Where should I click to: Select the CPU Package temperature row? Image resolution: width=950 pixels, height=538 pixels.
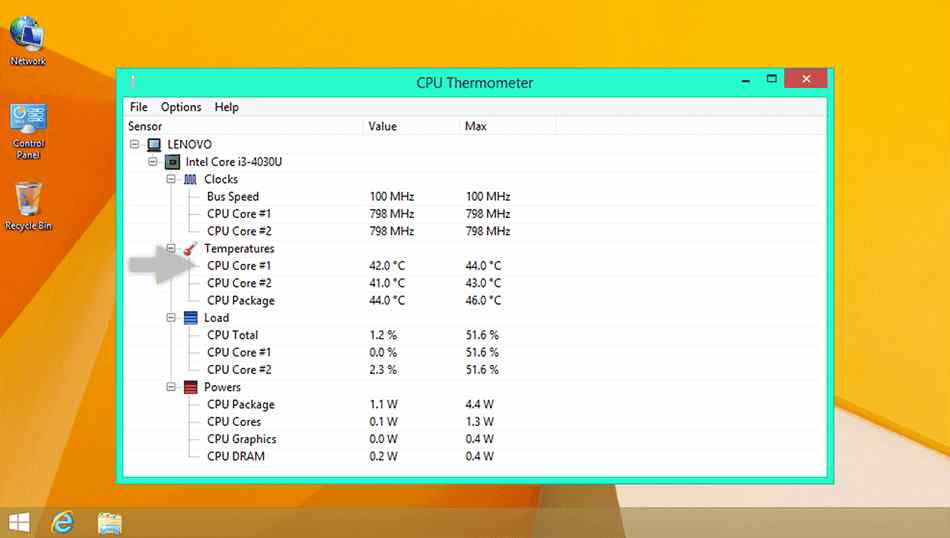(x=241, y=301)
